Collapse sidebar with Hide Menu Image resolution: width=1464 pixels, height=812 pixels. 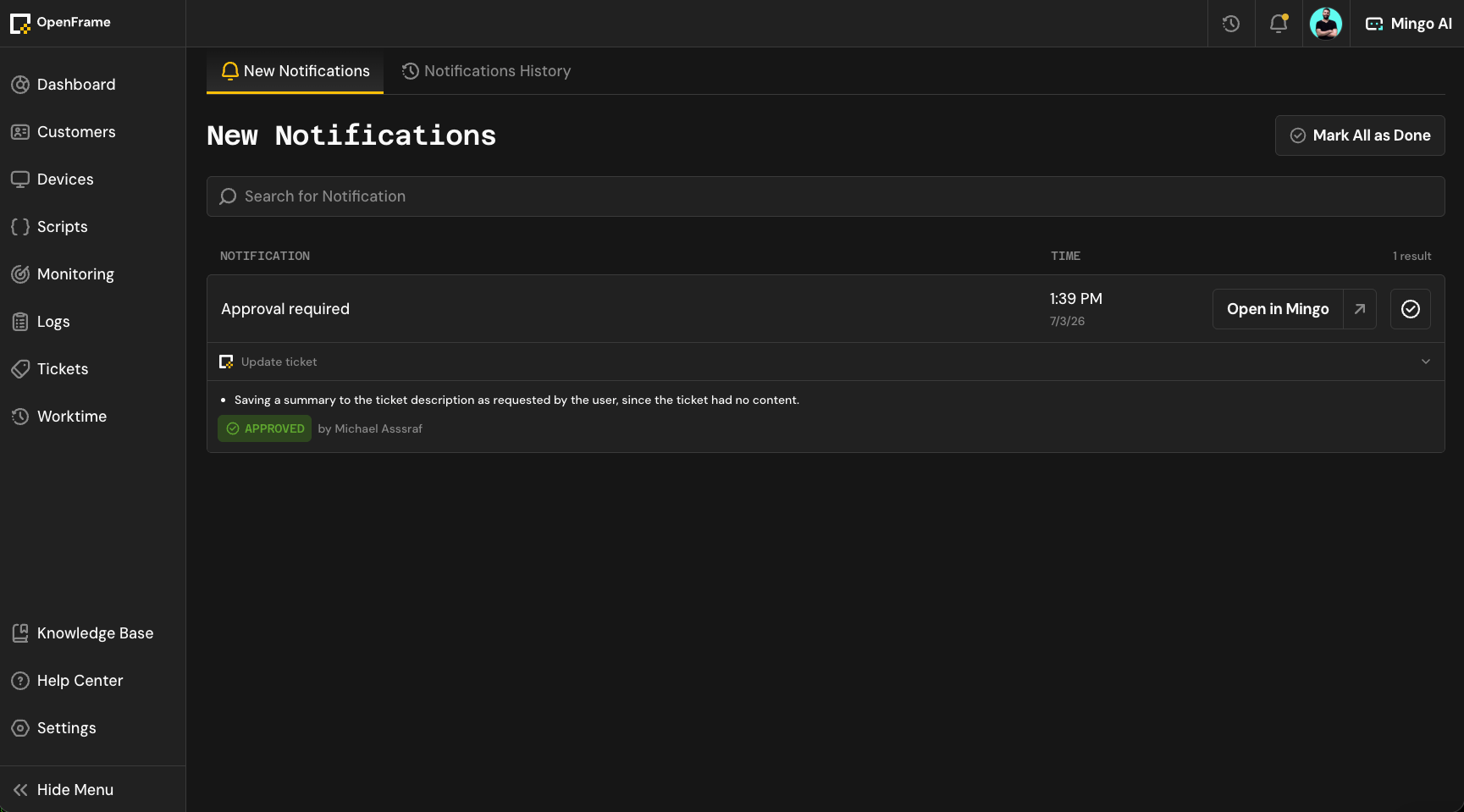[x=92, y=789]
